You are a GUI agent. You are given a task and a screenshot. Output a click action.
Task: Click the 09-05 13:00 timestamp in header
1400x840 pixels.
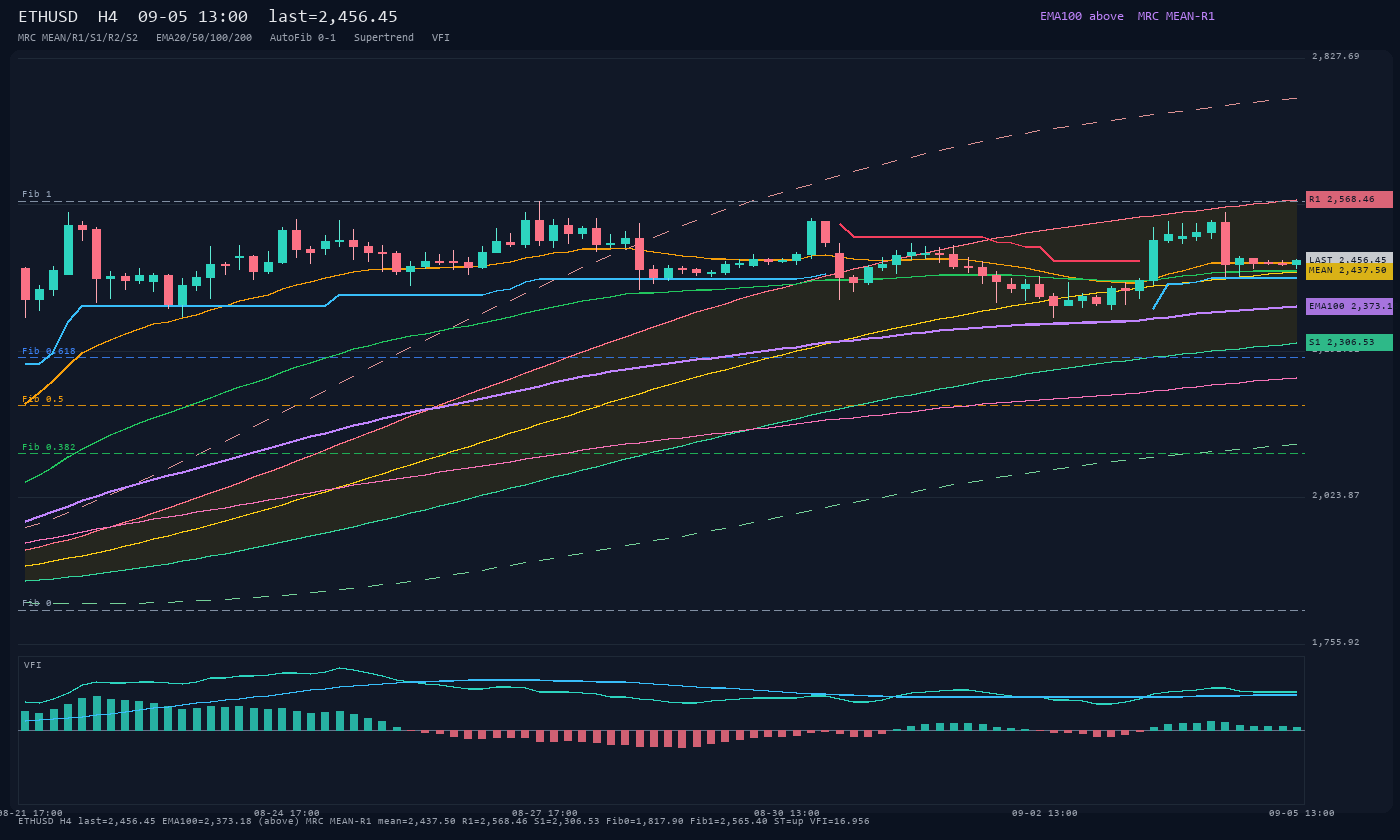pyautogui.click(x=193, y=17)
